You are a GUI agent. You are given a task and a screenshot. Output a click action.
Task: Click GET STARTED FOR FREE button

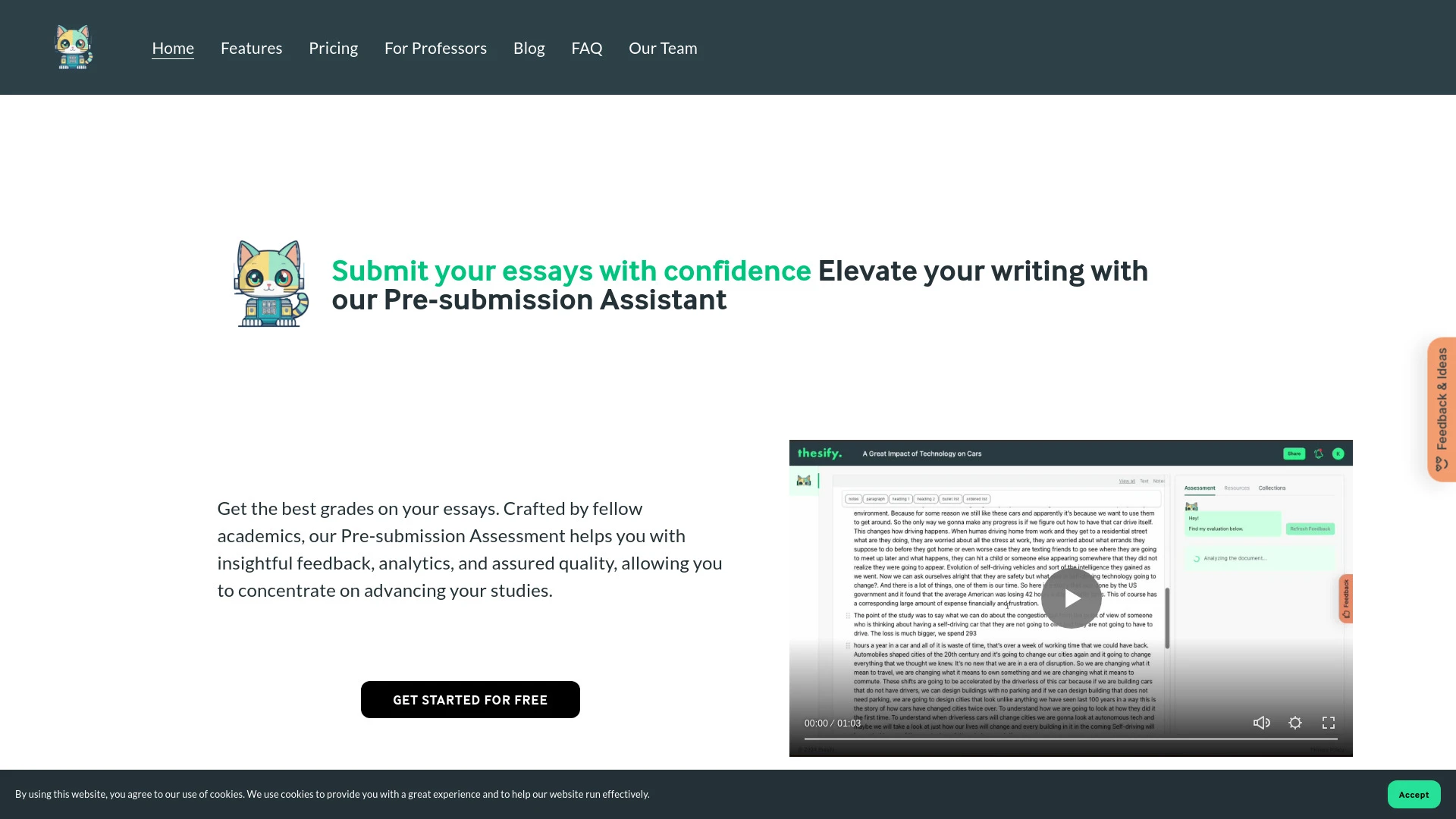(470, 699)
